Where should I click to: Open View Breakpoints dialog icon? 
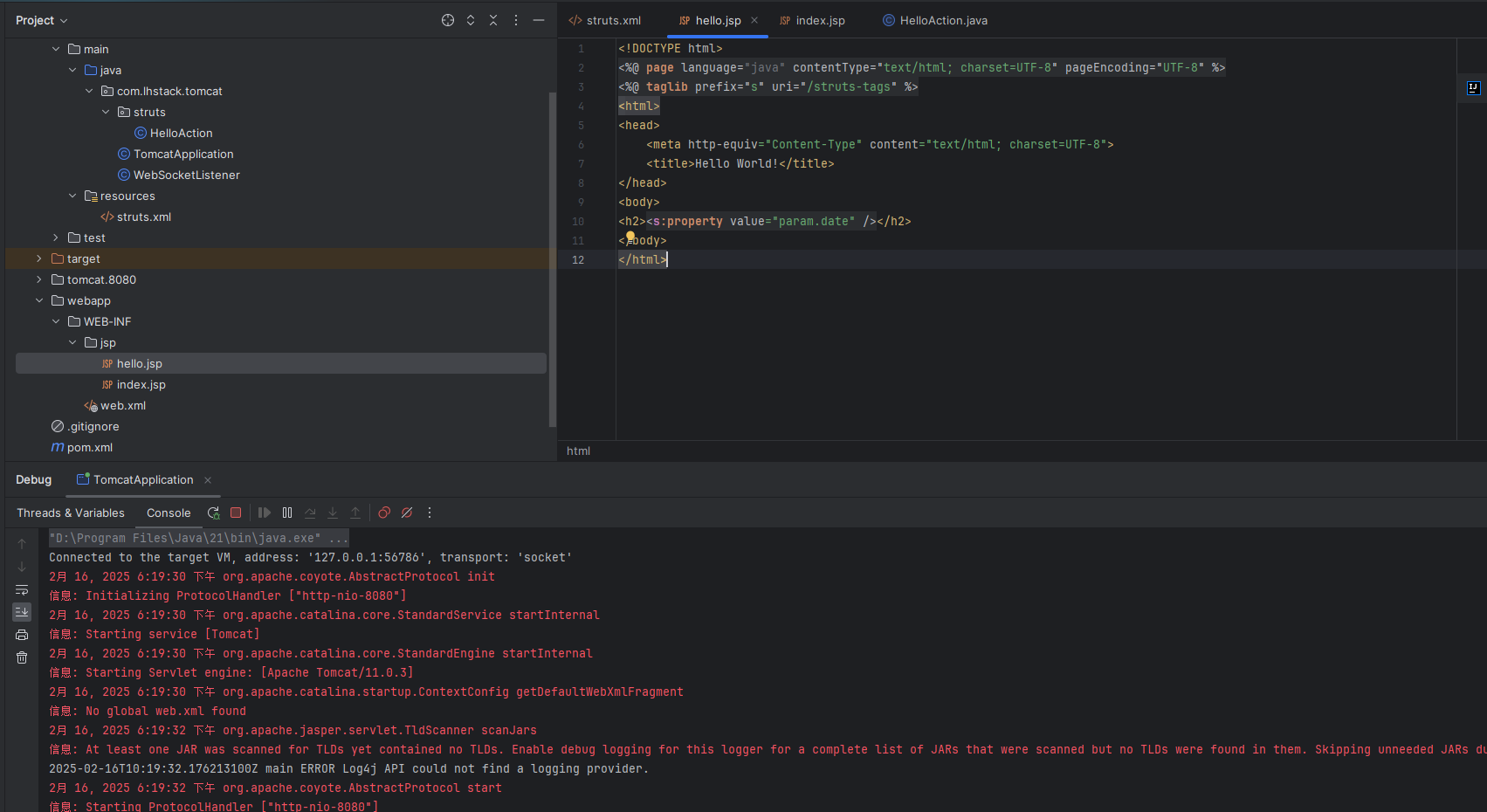tap(384, 513)
